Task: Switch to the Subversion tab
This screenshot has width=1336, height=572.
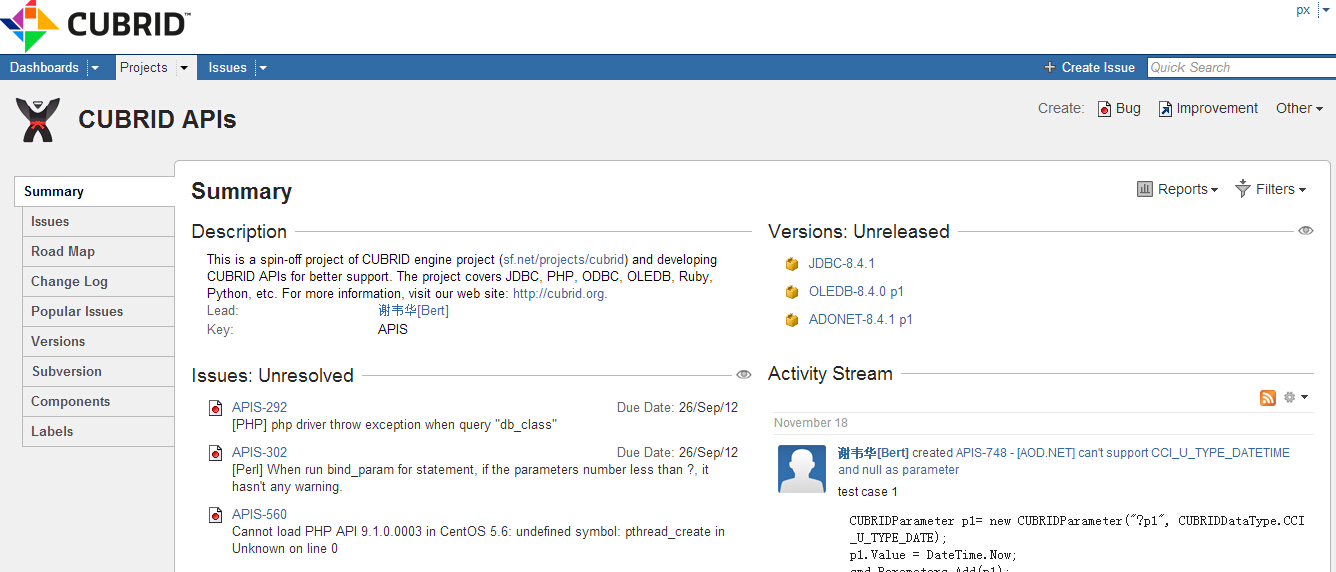Action: point(98,371)
